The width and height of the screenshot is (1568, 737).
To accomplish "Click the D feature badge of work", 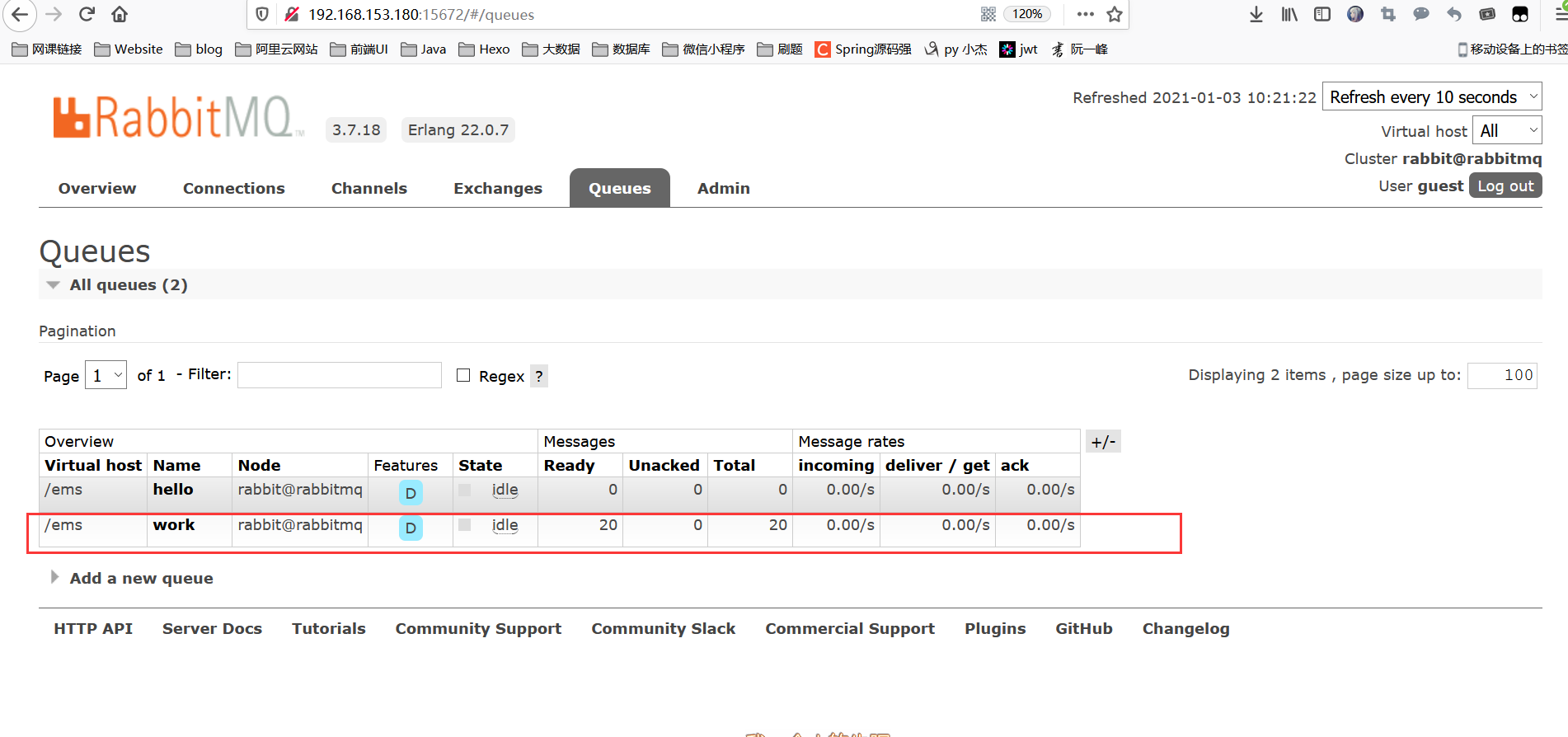I will tap(411, 528).
